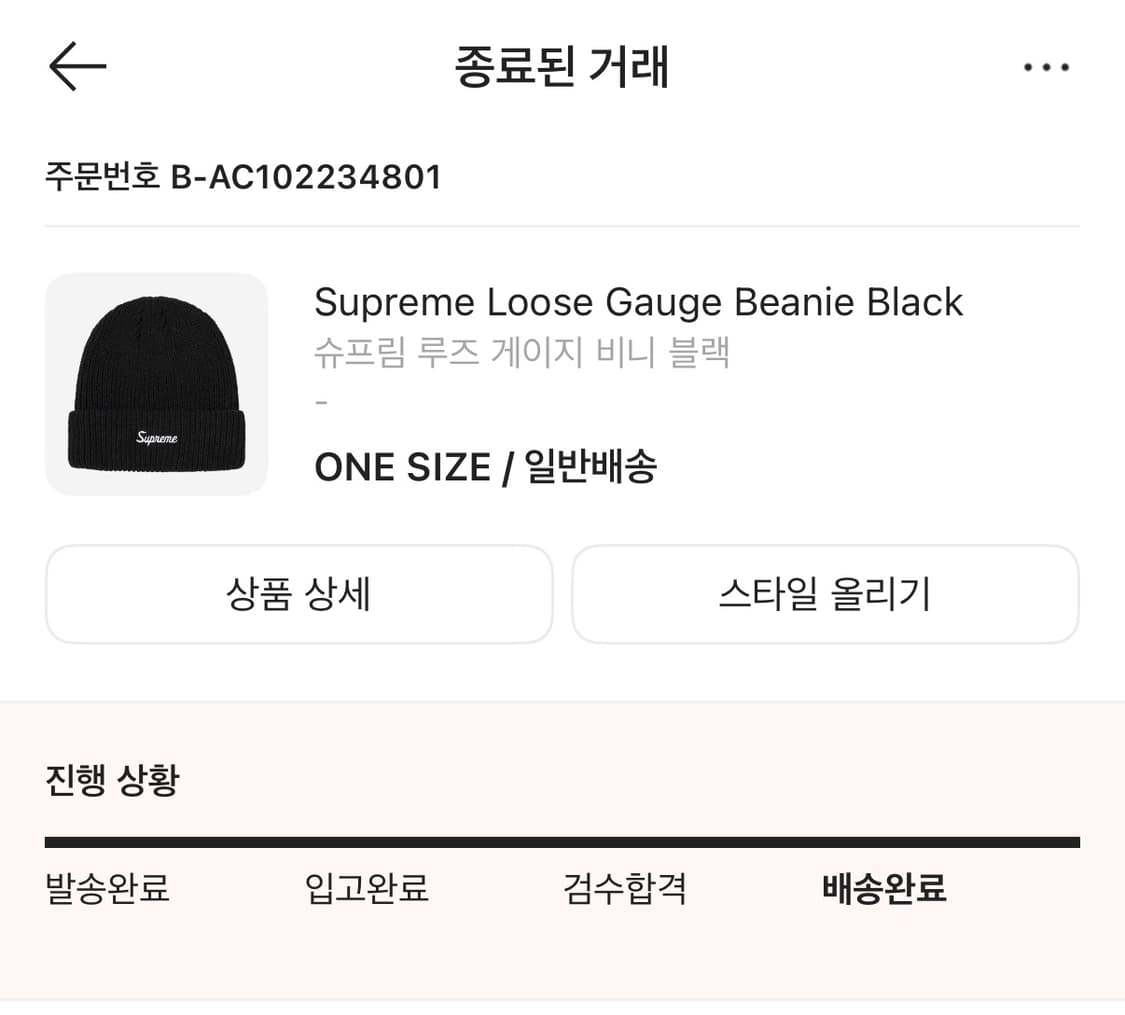This screenshot has width=1125, height=1015.
Task: Click the dash below the Korean product name
Action: [320, 403]
